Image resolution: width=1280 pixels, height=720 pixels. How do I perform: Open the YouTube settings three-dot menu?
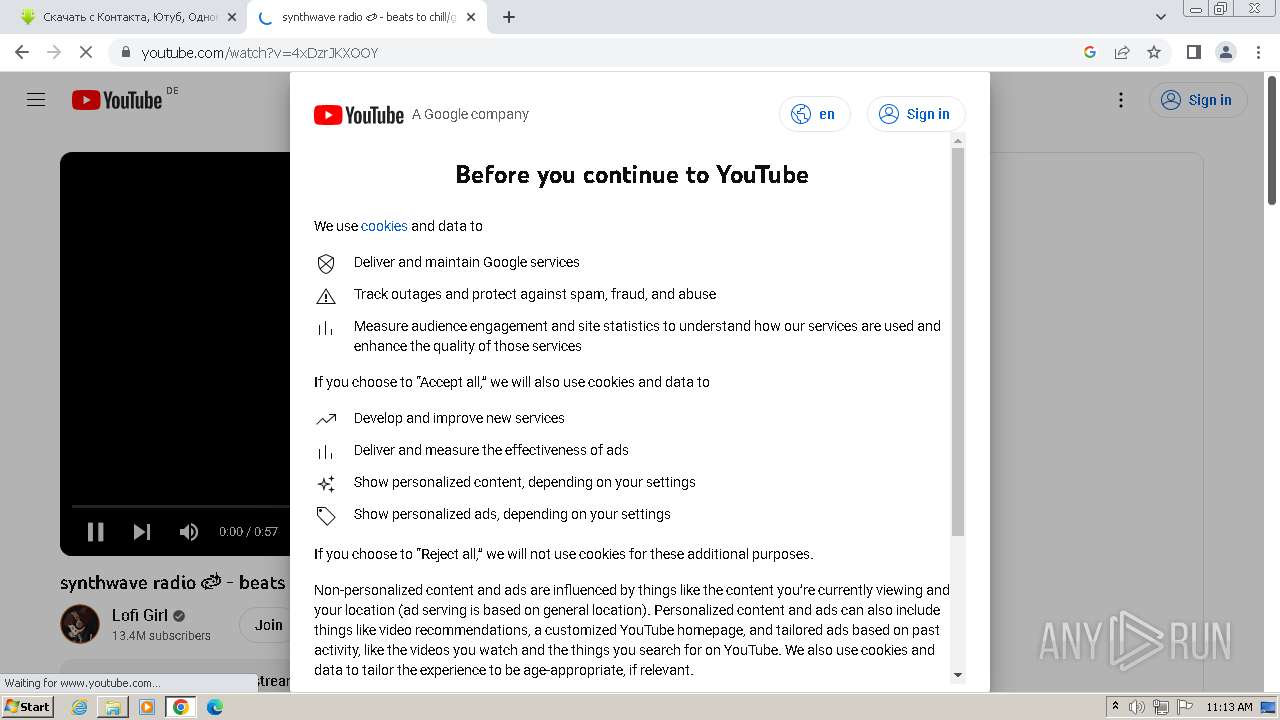click(x=1121, y=100)
